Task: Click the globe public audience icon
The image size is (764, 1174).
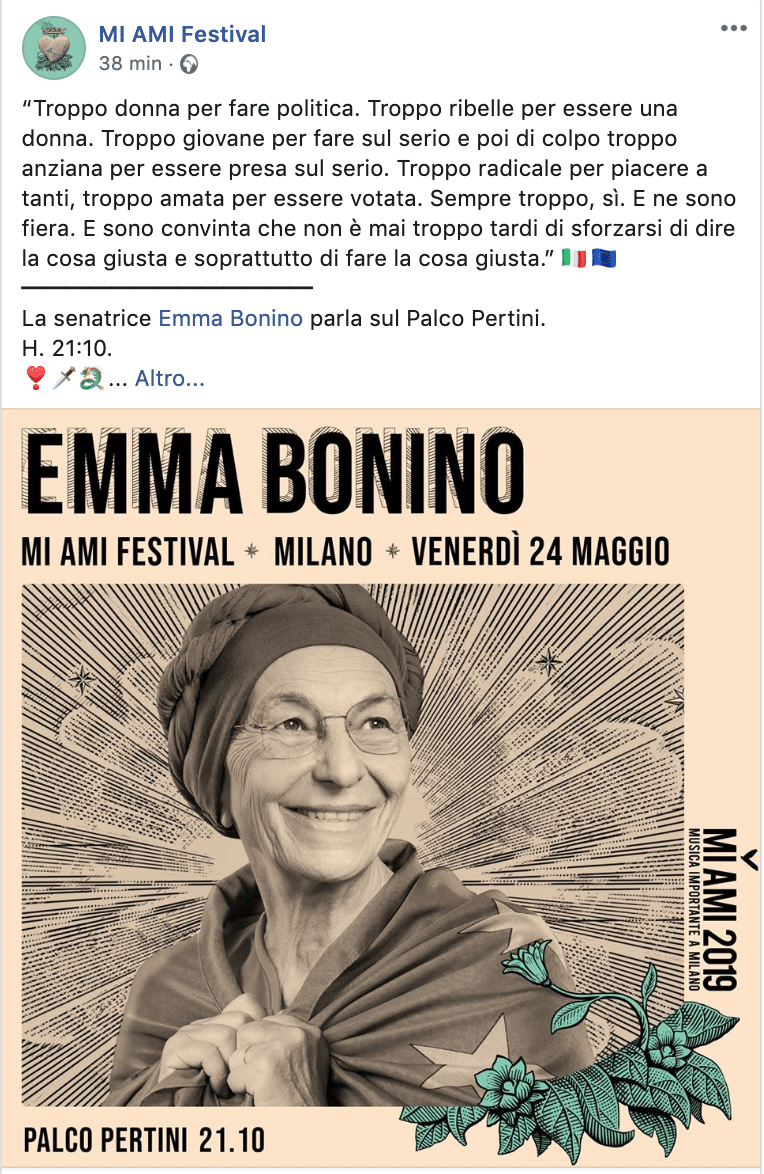Action: 189,65
